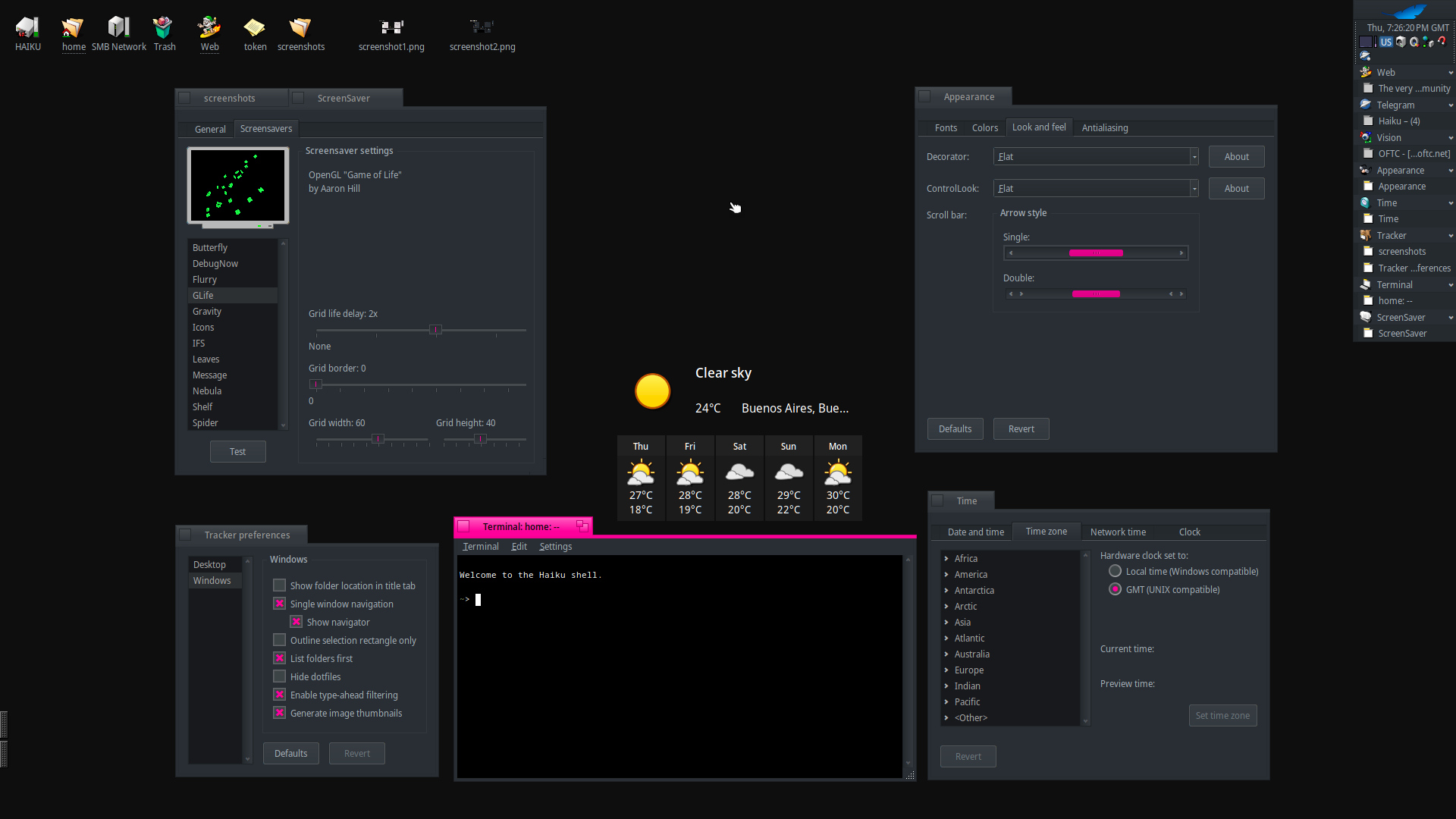The height and width of the screenshot is (819, 1456).
Task: Open screenshot1.png on the desktop
Action: pyautogui.click(x=391, y=27)
